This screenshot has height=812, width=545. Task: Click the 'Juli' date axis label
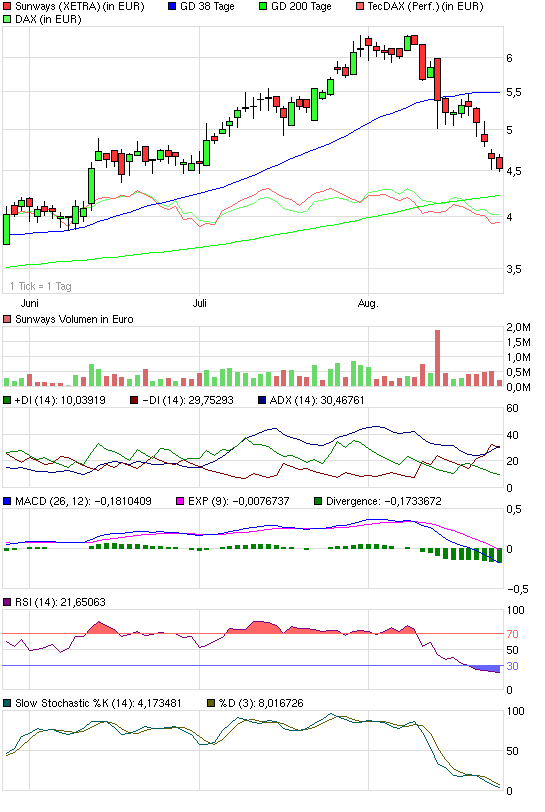(199, 303)
